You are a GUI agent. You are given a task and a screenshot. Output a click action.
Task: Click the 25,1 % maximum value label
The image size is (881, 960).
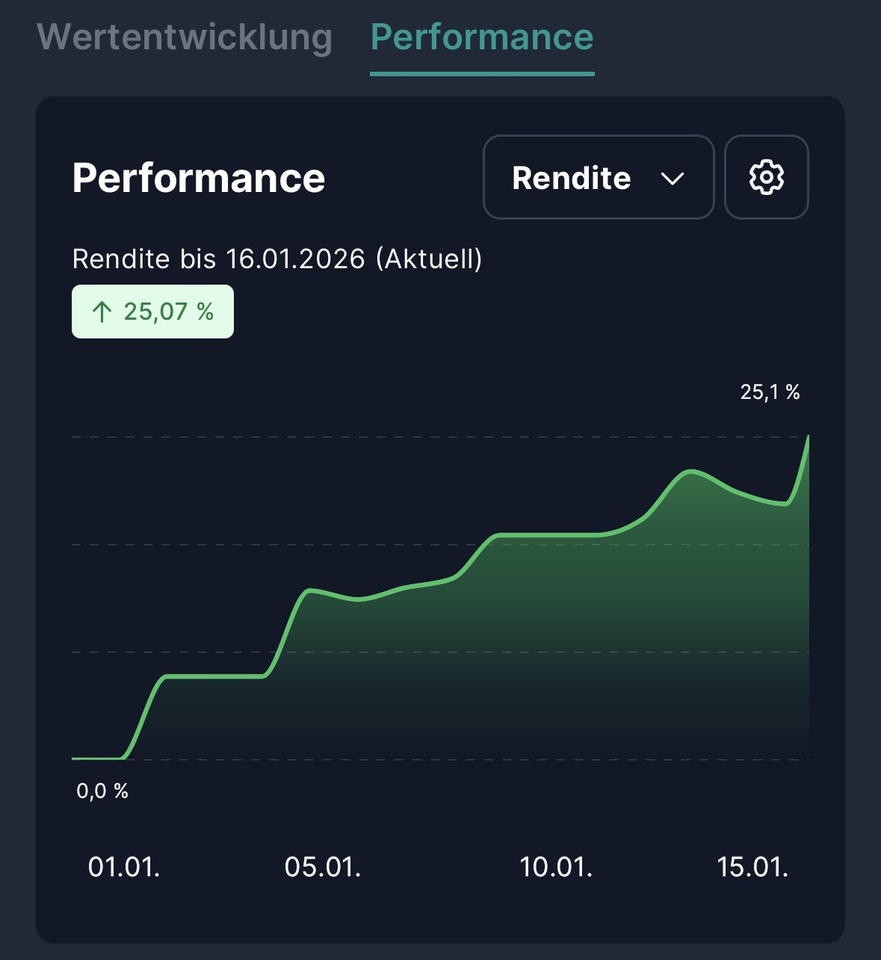pos(769,392)
